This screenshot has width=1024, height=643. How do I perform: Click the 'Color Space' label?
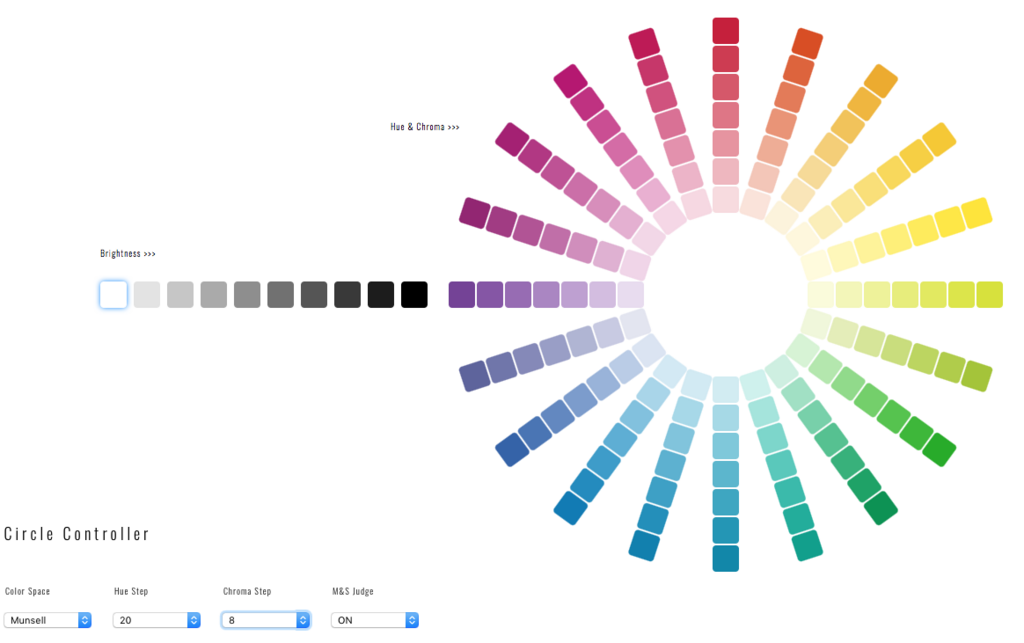pos(27,591)
